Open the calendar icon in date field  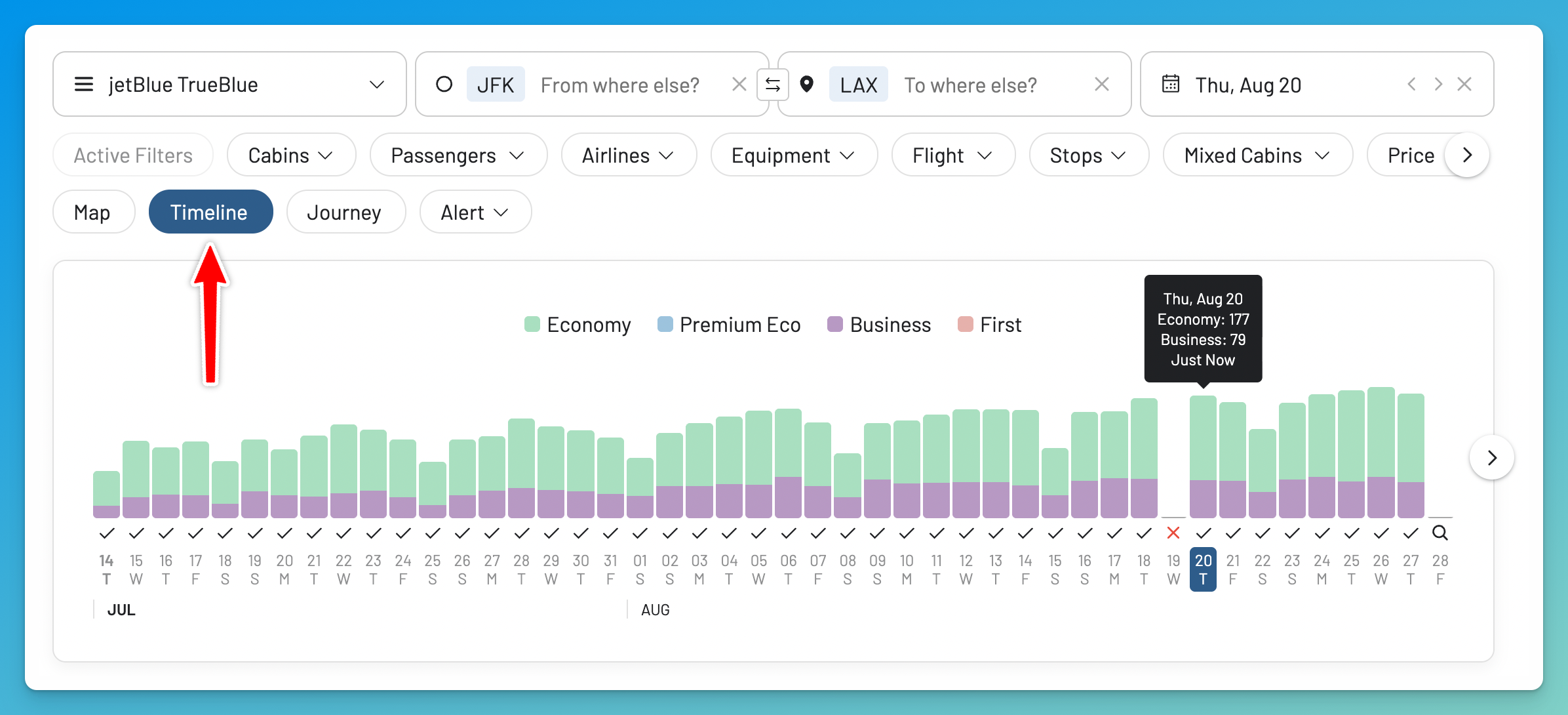click(1171, 84)
